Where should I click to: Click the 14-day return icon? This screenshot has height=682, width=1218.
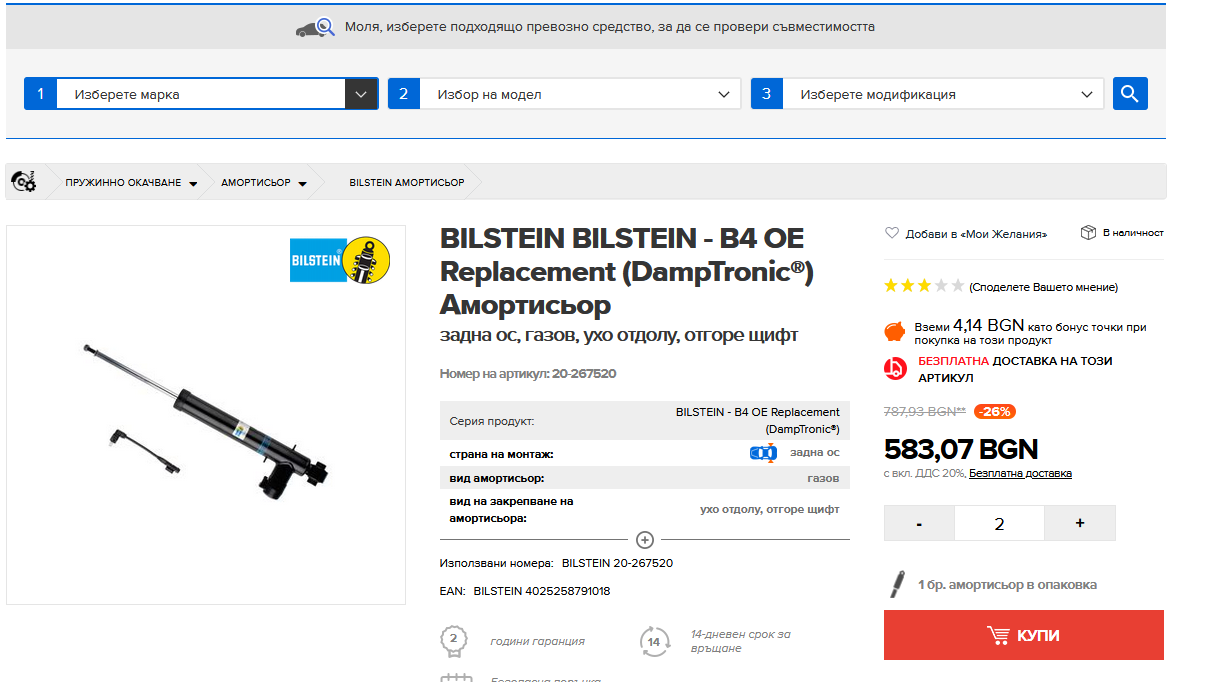(x=654, y=641)
